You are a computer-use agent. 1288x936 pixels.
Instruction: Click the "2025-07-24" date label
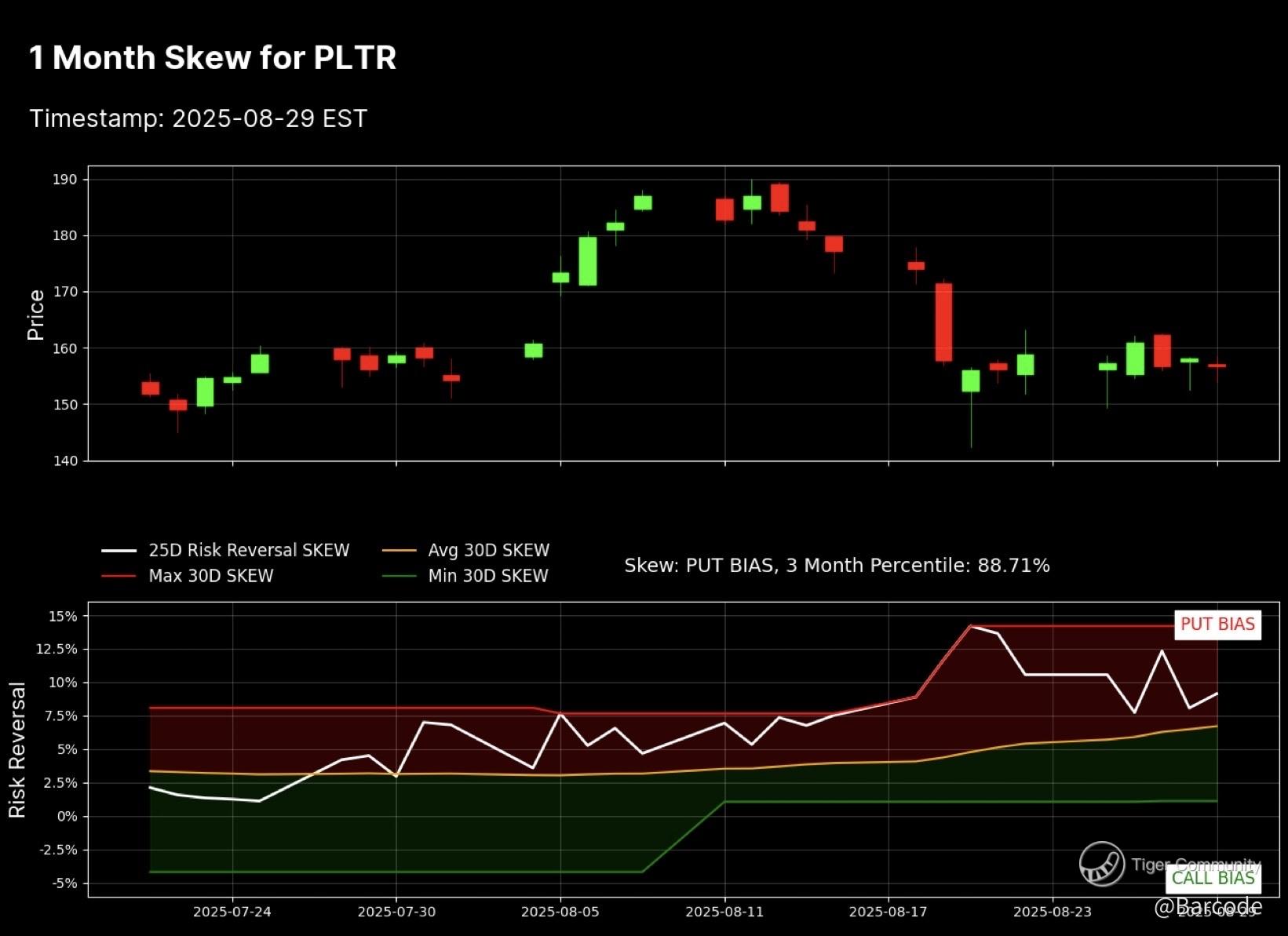[232, 912]
